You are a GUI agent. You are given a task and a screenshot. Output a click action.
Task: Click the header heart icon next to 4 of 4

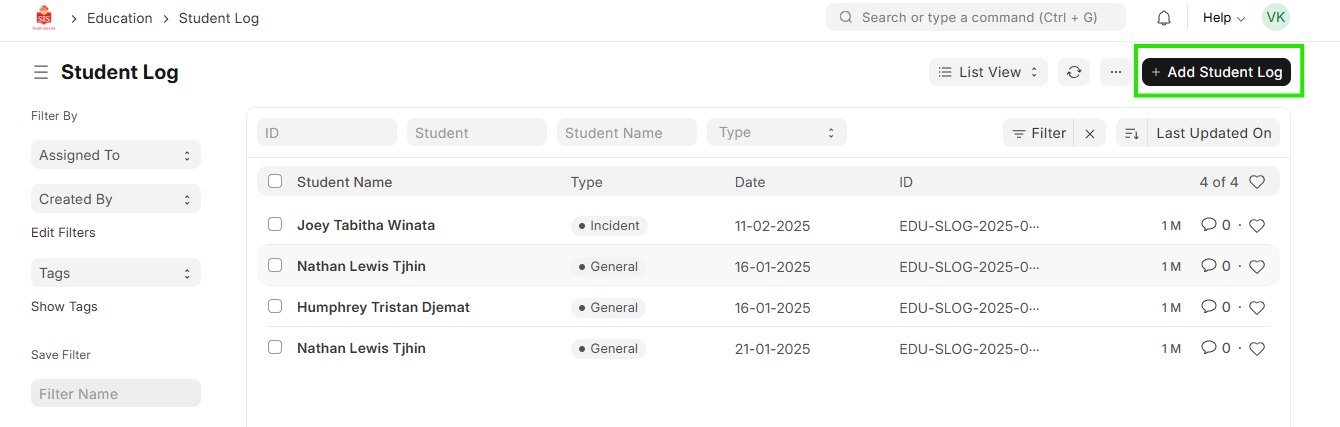[x=1257, y=182]
